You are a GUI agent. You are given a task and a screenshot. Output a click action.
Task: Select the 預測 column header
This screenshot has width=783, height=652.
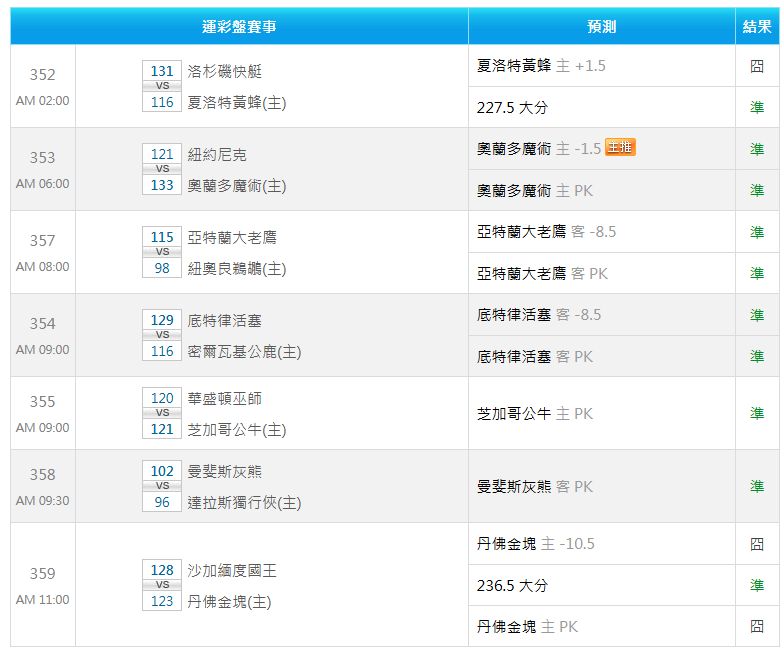[601, 27]
